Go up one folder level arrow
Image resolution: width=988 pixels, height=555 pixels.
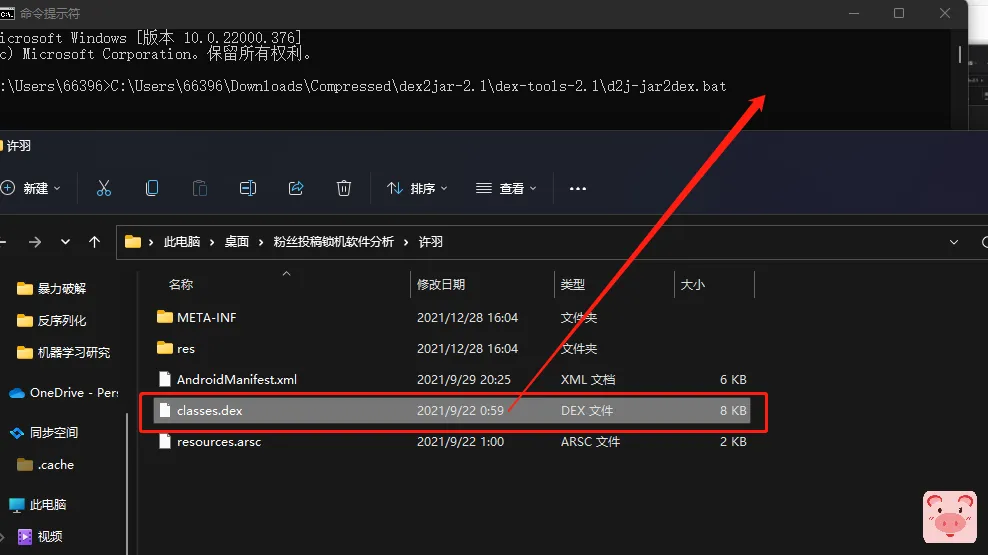(x=95, y=242)
